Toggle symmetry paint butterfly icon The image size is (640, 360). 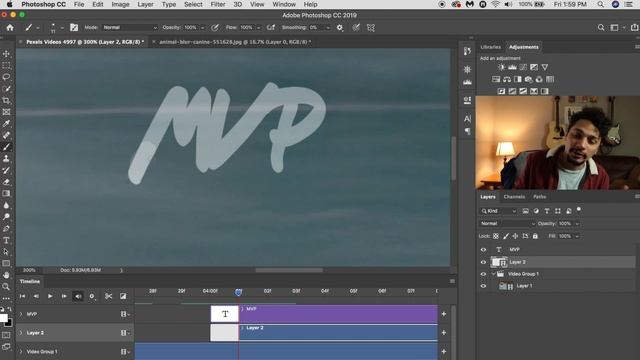[371, 27]
